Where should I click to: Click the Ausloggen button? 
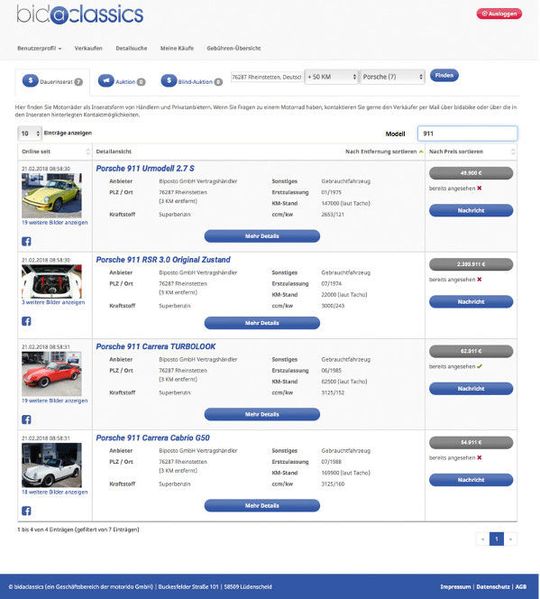tap(499, 14)
